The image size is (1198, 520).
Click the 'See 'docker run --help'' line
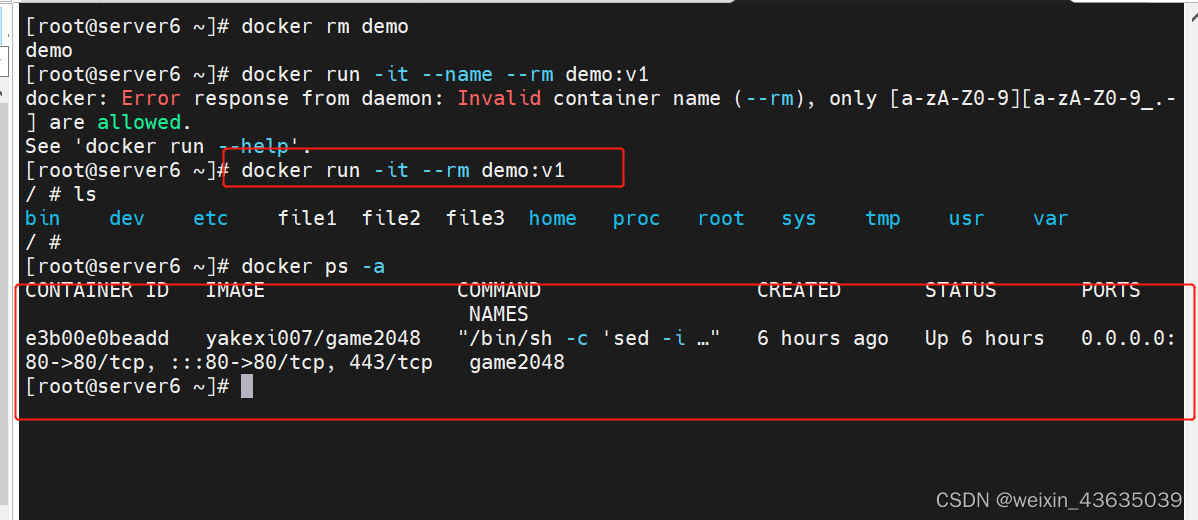(169, 146)
